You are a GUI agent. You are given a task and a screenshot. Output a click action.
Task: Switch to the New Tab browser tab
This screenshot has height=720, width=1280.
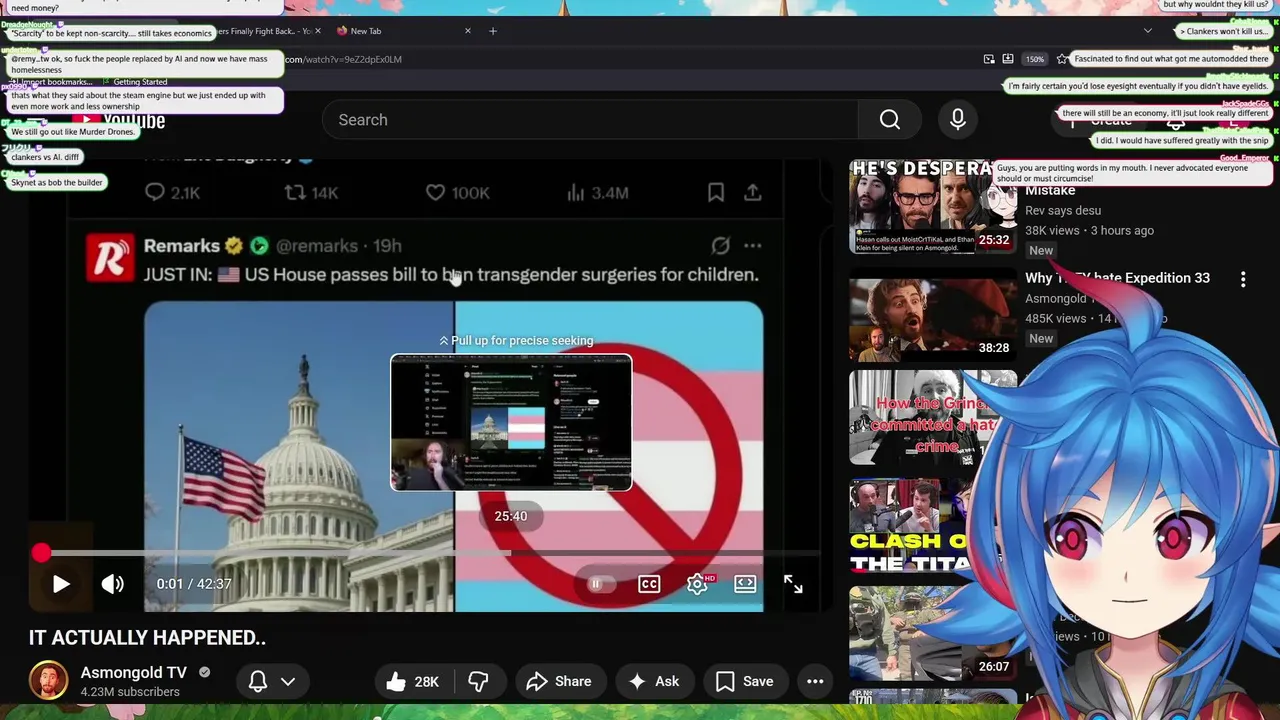coord(400,31)
